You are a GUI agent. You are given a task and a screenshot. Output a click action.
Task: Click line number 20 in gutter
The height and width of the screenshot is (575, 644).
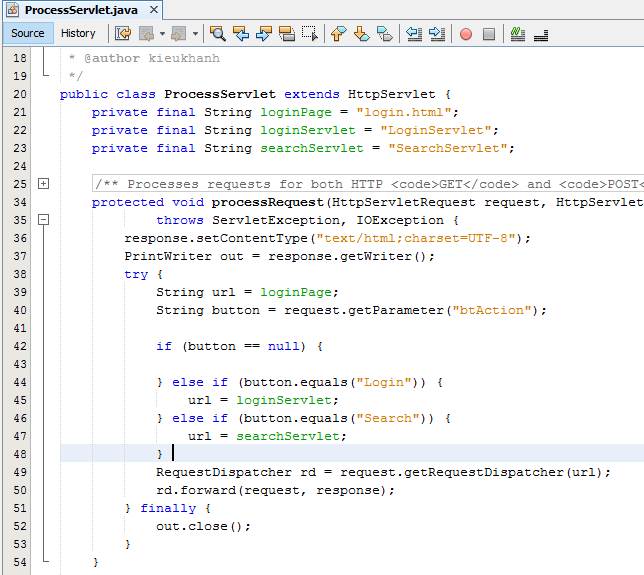20,94
